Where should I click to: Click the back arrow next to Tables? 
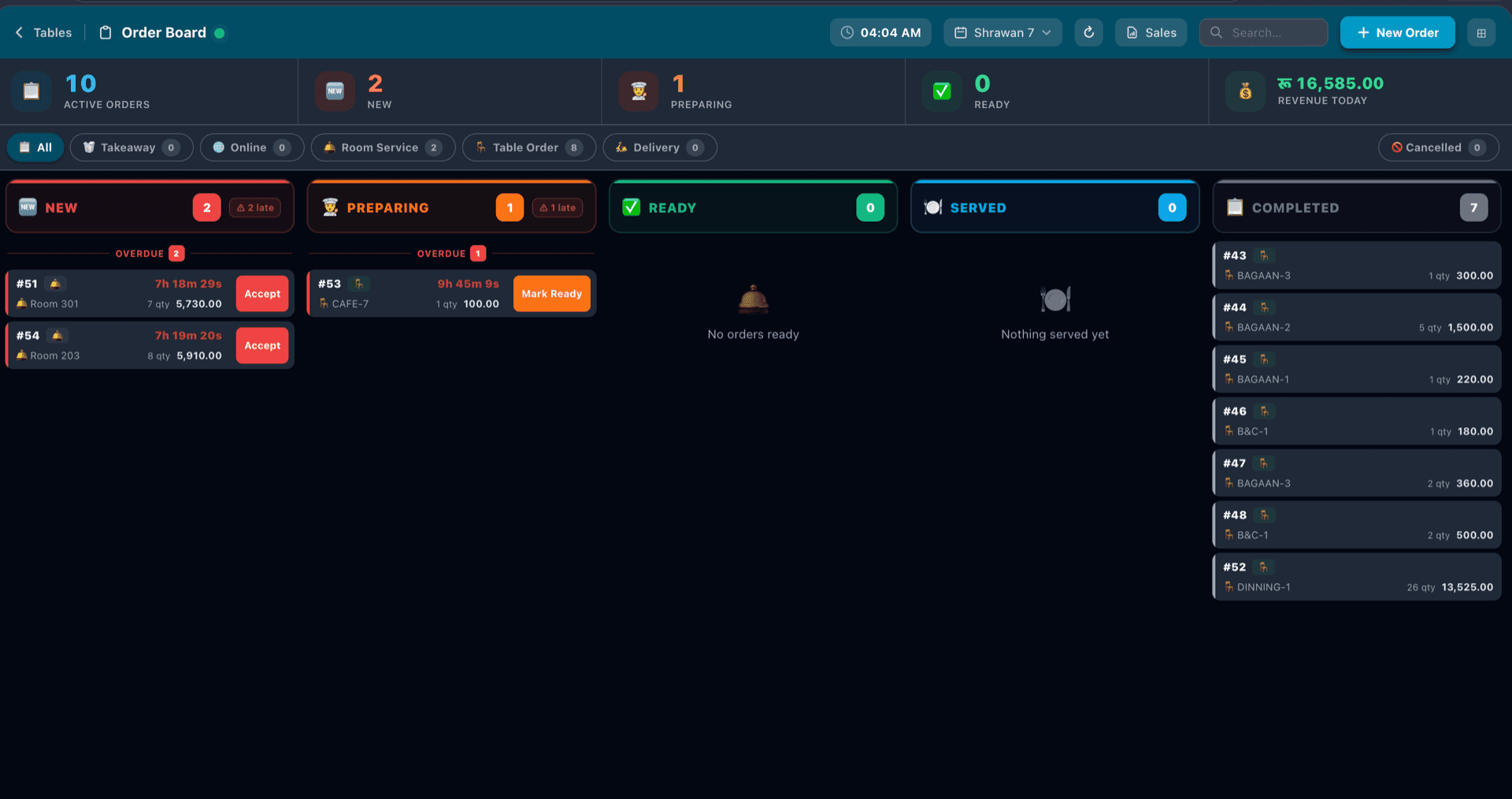[x=20, y=32]
